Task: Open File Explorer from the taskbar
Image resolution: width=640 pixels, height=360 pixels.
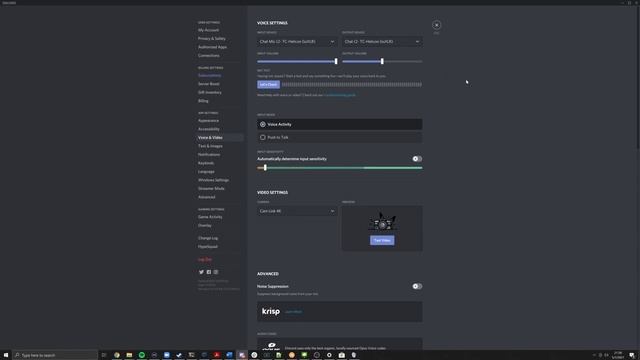Action: pos(129,355)
